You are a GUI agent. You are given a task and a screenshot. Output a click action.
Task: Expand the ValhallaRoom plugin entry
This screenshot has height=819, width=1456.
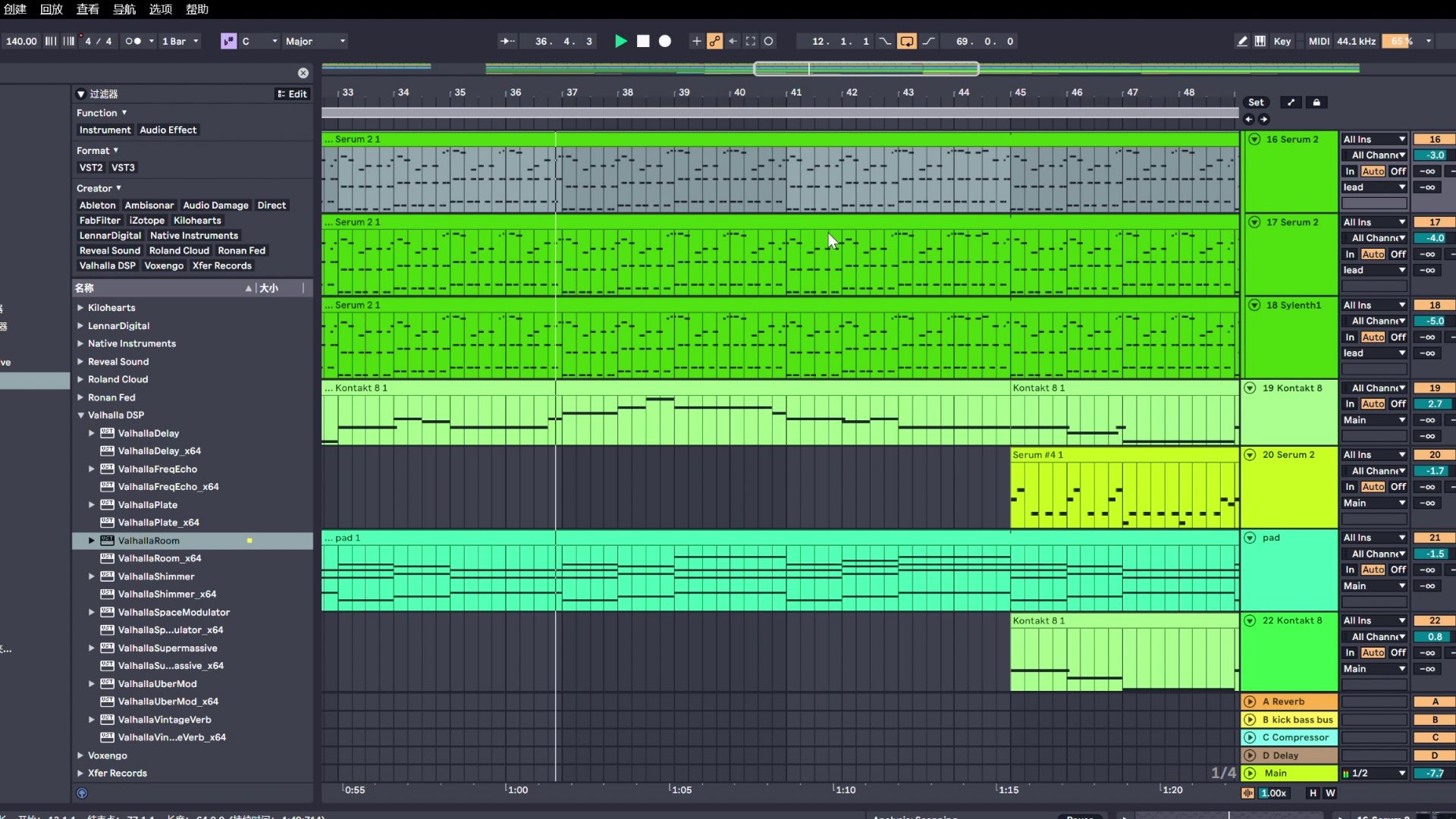[x=92, y=541]
